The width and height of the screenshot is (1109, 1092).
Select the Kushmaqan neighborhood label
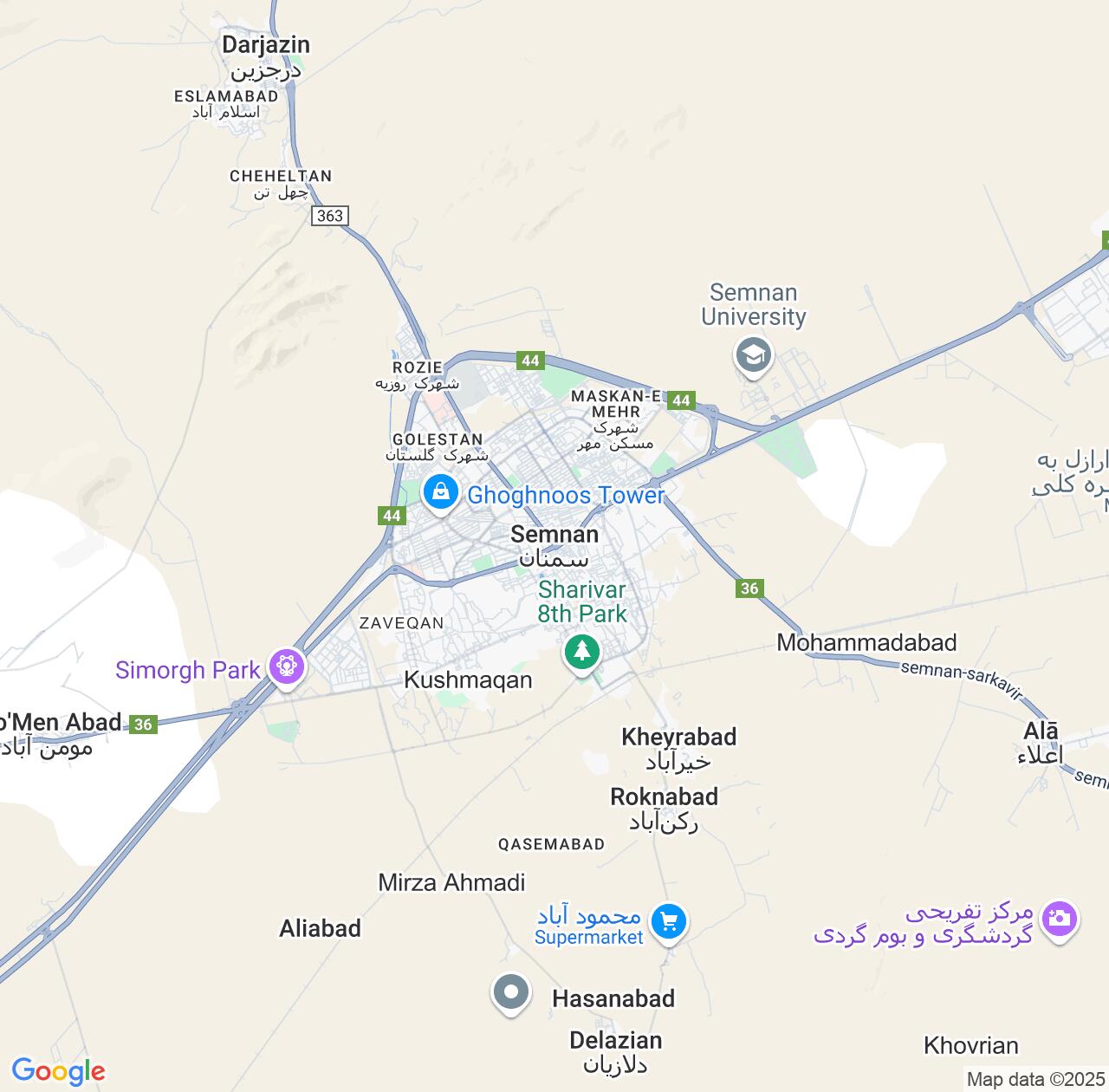468,680
